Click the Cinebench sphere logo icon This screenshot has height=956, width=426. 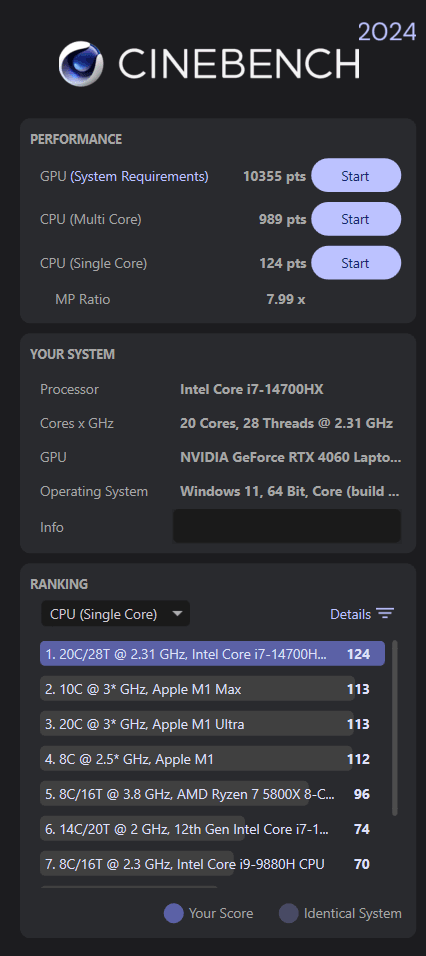81,63
